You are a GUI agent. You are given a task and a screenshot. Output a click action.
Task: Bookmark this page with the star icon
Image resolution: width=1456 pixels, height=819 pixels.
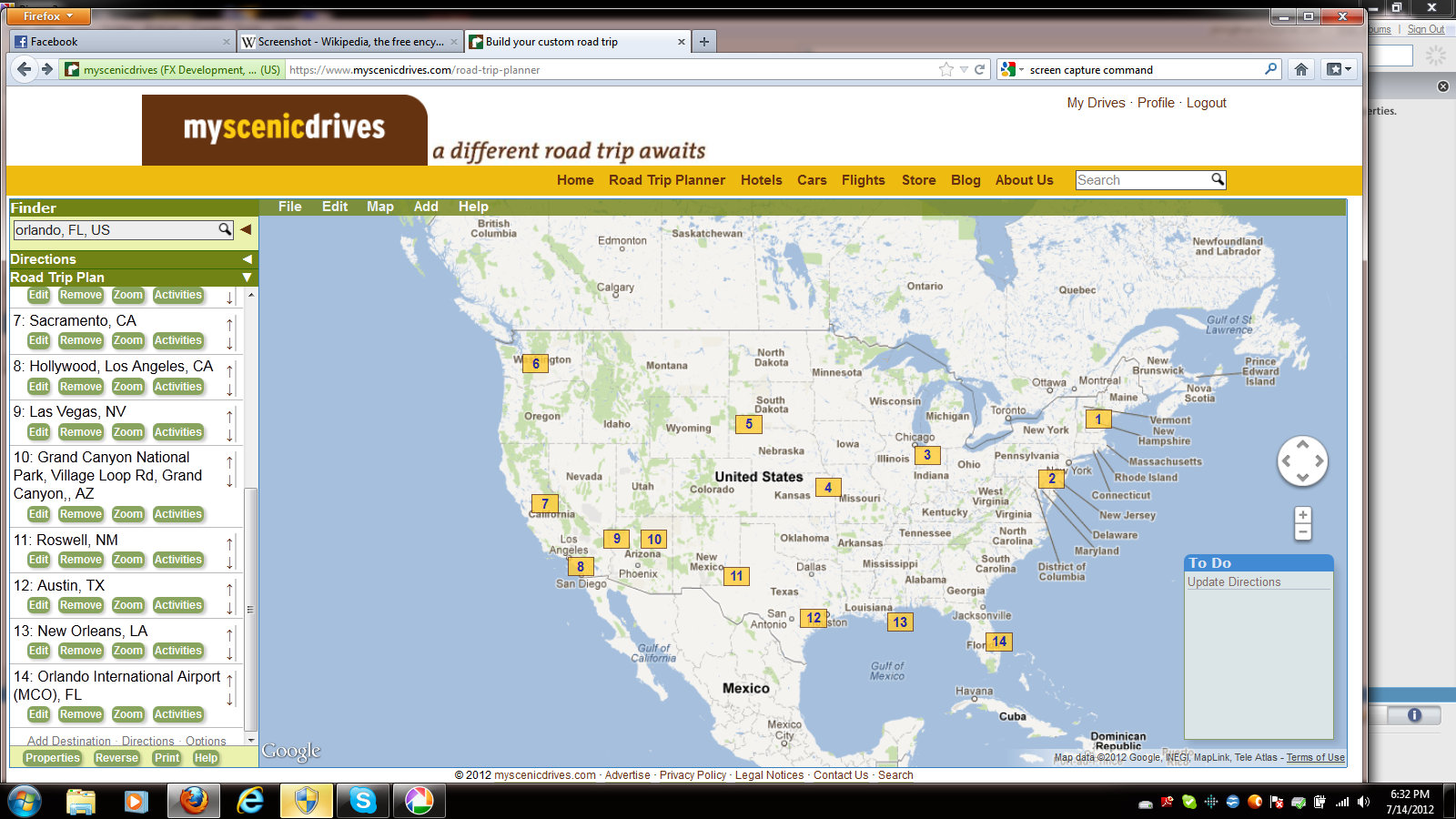click(946, 69)
